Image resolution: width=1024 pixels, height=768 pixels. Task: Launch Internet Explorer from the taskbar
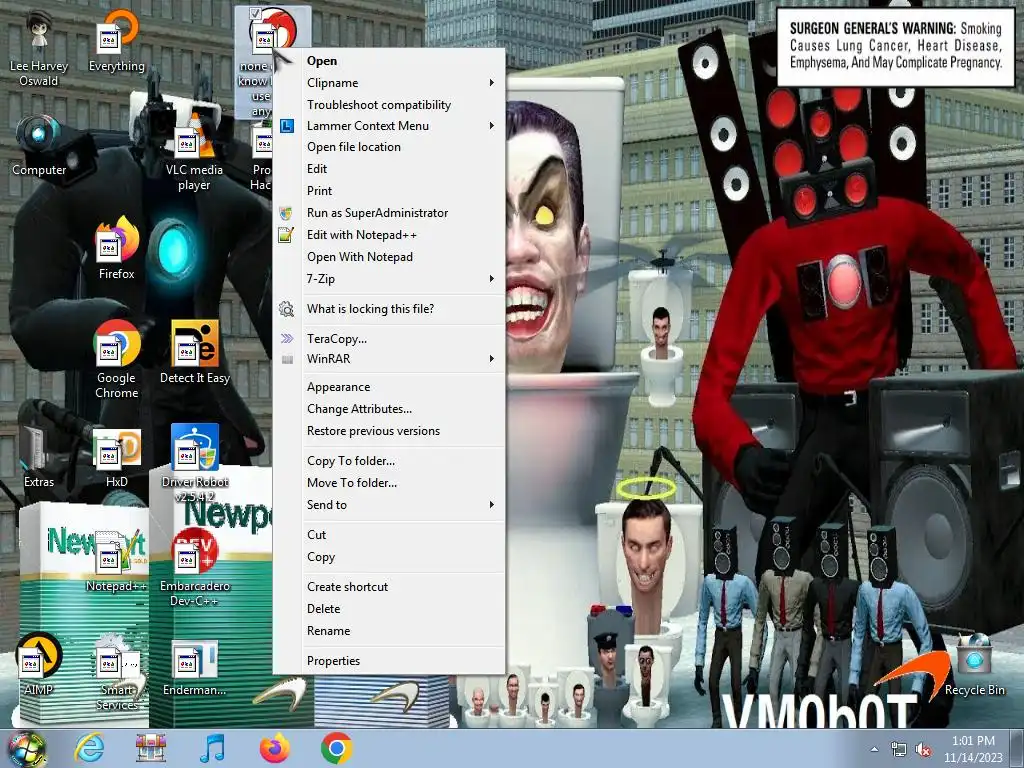(89, 748)
